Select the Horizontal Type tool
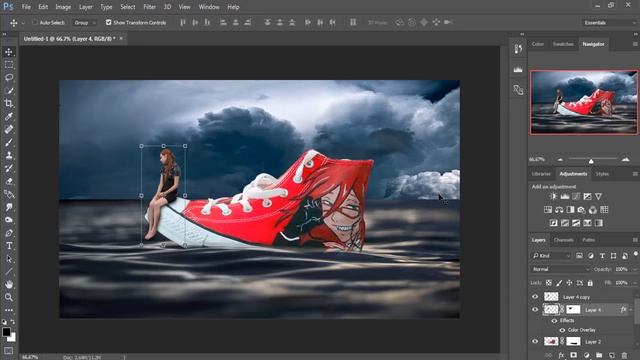Image resolution: width=640 pixels, height=360 pixels. [x=9, y=246]
